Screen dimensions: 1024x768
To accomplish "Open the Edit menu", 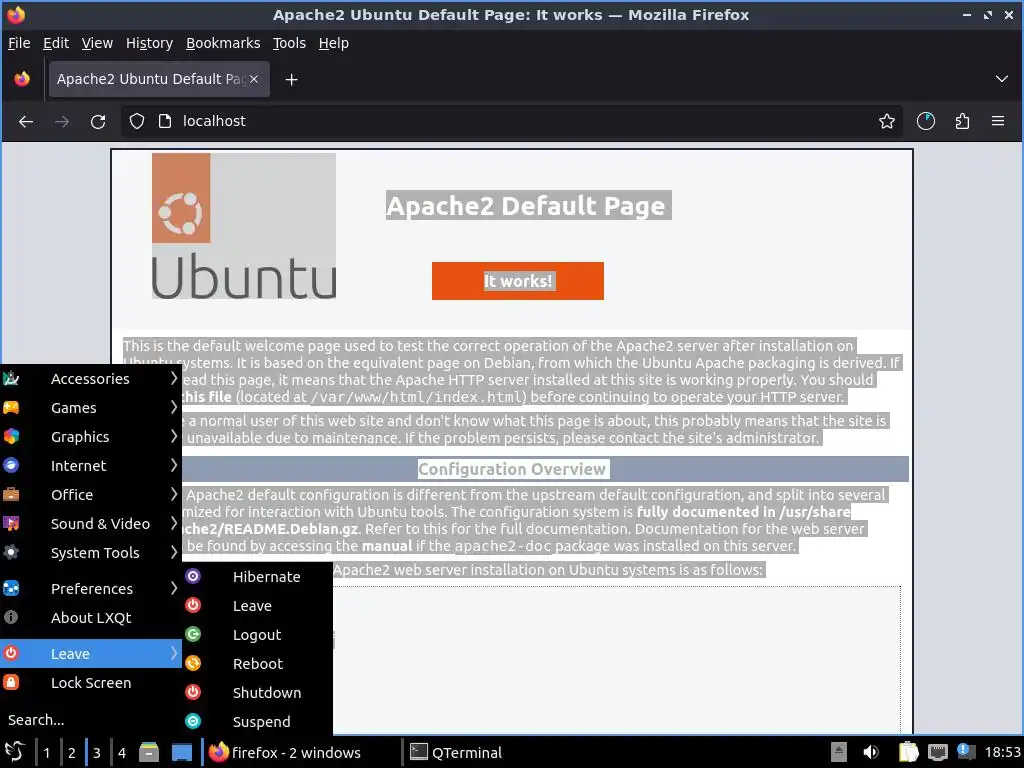I will [x=56, y=43].
